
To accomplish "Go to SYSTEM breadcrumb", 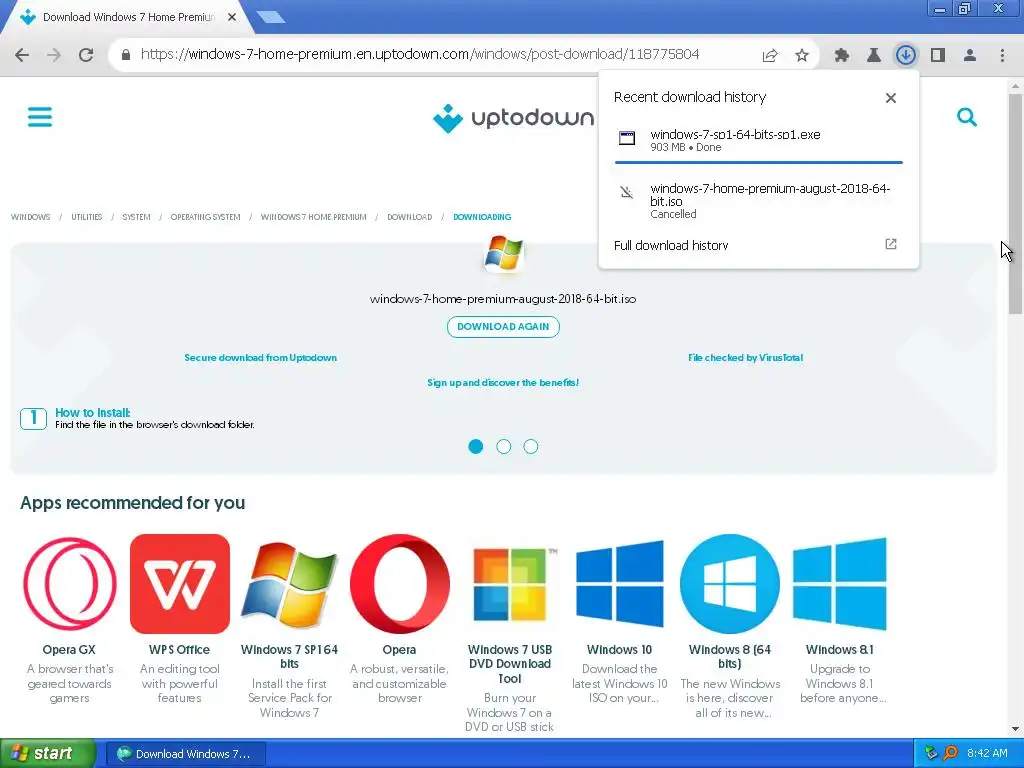I will click(x=136, y=217).
